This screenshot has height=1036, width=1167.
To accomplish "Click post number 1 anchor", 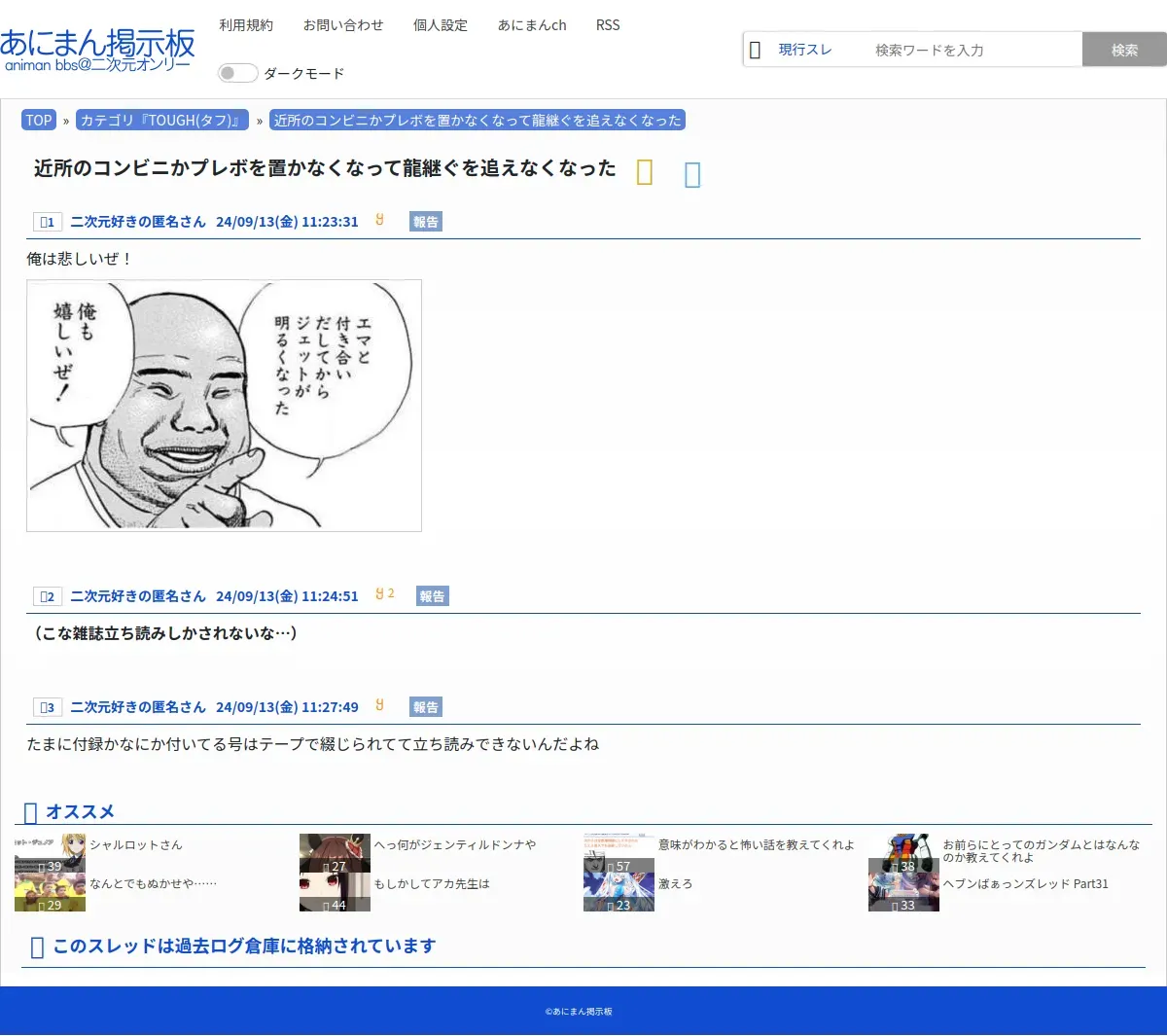I will click(x=47, y=222).
